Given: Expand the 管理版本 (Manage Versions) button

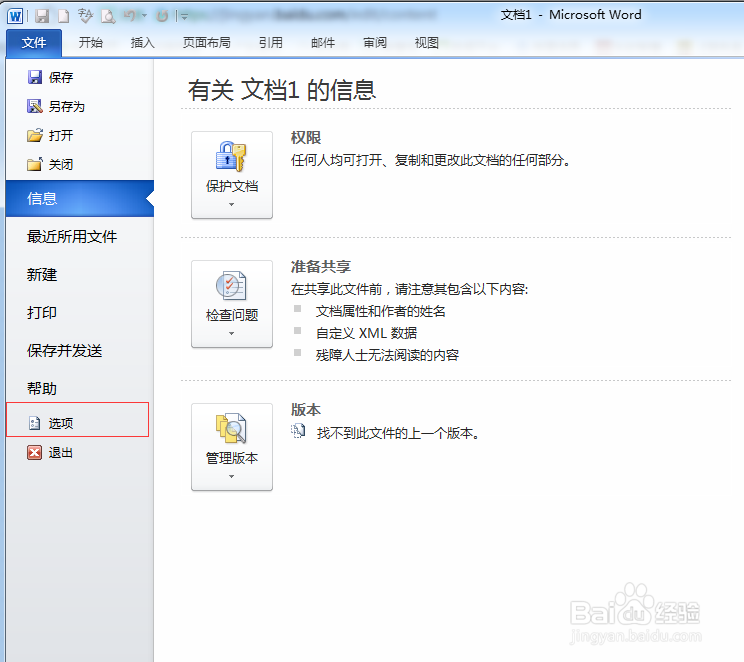Looking at the screenshot, I should pos(232,447).
